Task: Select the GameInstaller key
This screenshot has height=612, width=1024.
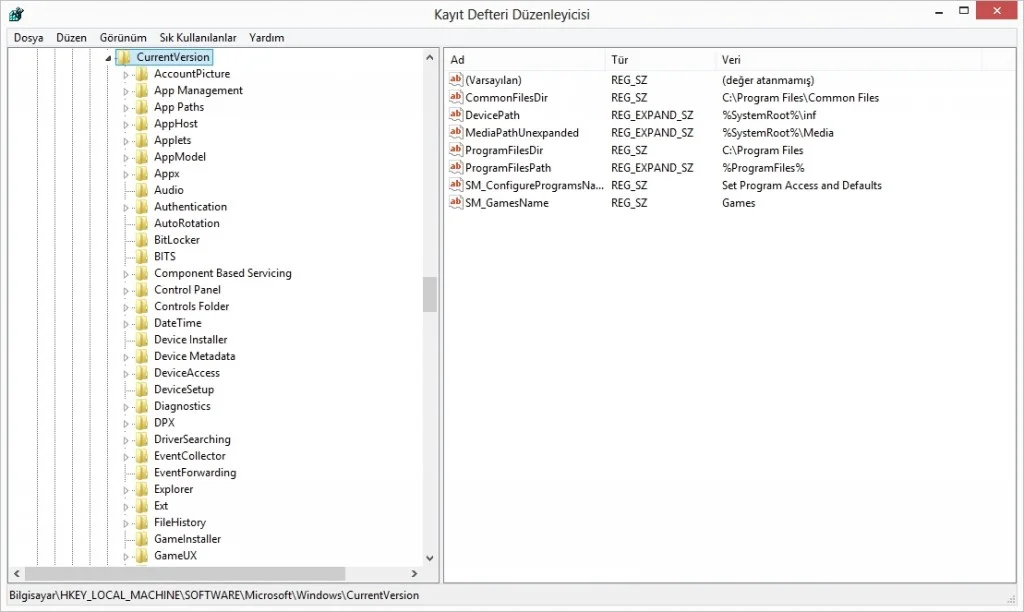Action: click(187, 539)
